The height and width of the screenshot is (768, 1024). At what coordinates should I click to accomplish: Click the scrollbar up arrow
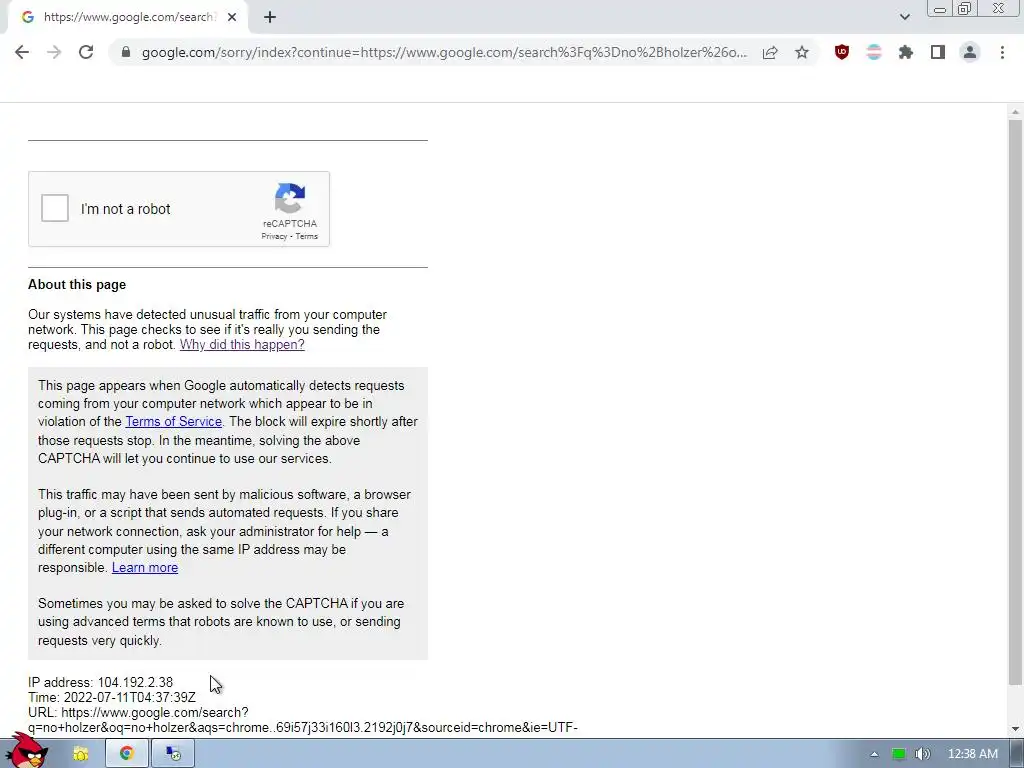click(x=1015, y=112)
